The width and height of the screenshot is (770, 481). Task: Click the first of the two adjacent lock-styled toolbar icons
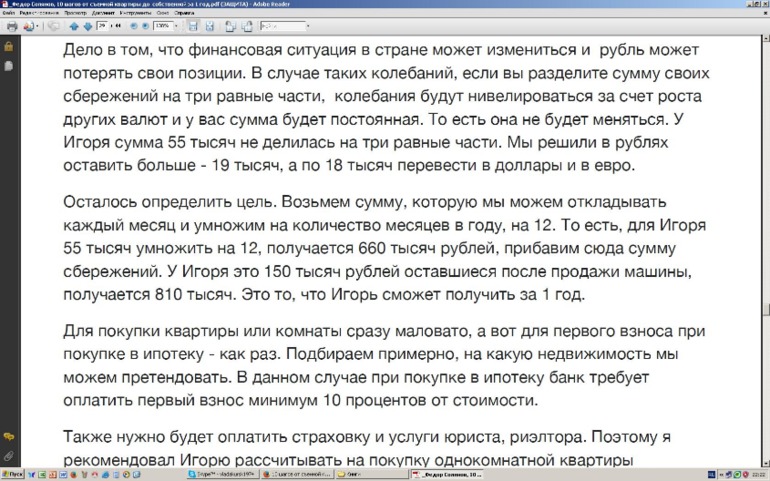coord(230,26)
